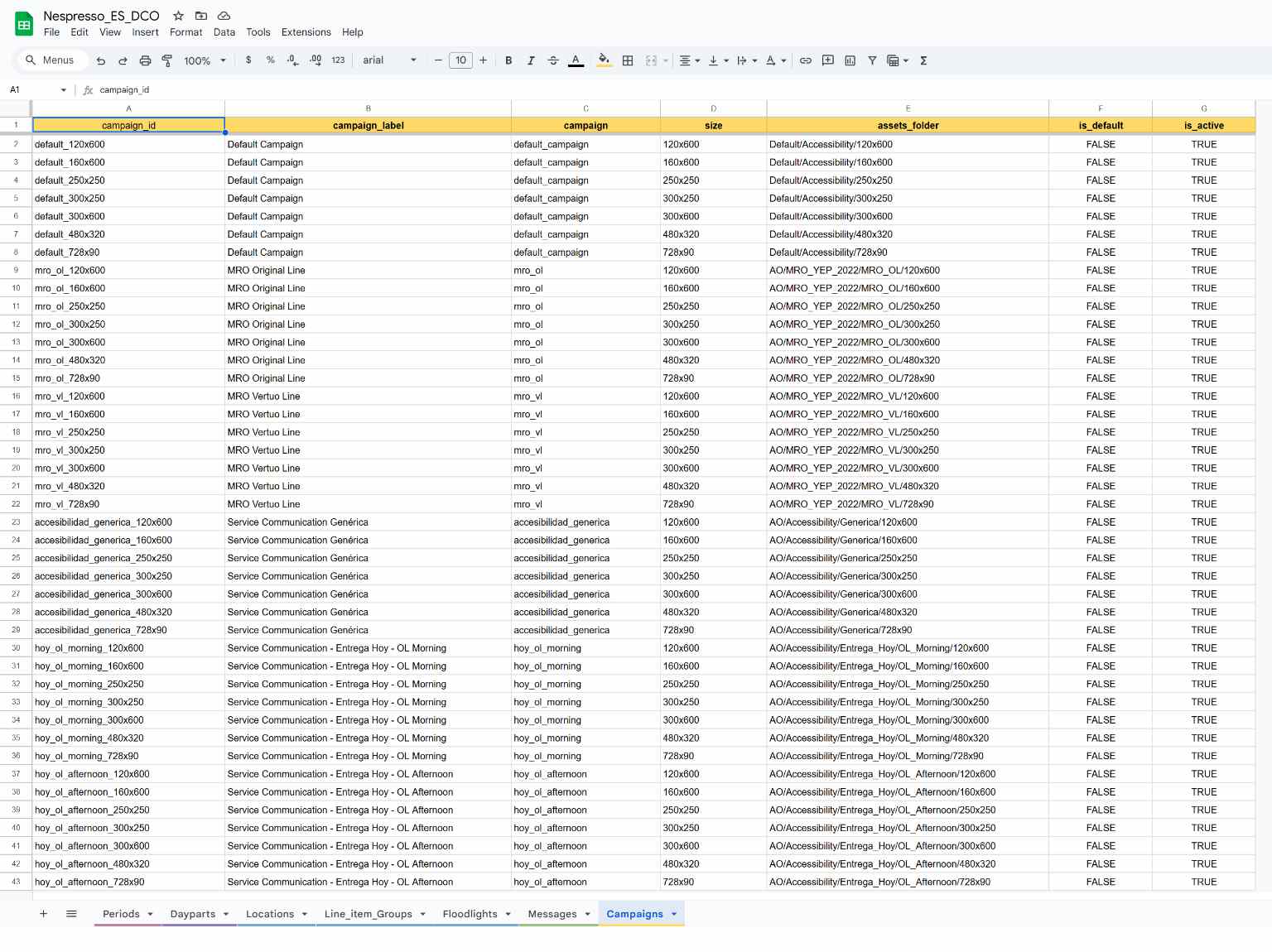Click the Undo icon in toolbar
This screenshot has height=952, width=1272.
[101, 60]
